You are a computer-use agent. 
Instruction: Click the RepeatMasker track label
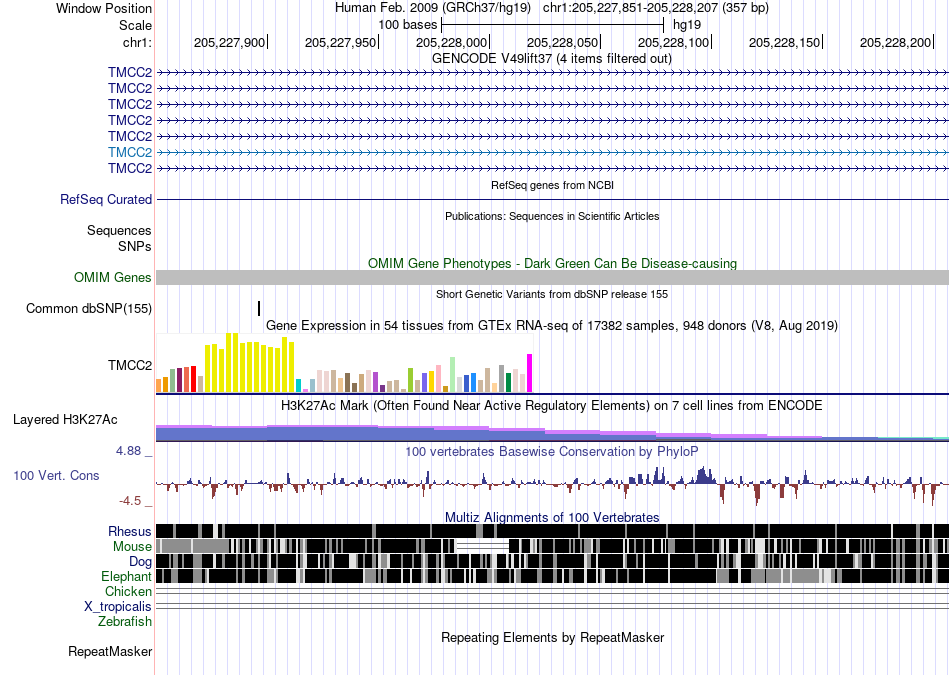pyautogui.click(x=110, y=651)
